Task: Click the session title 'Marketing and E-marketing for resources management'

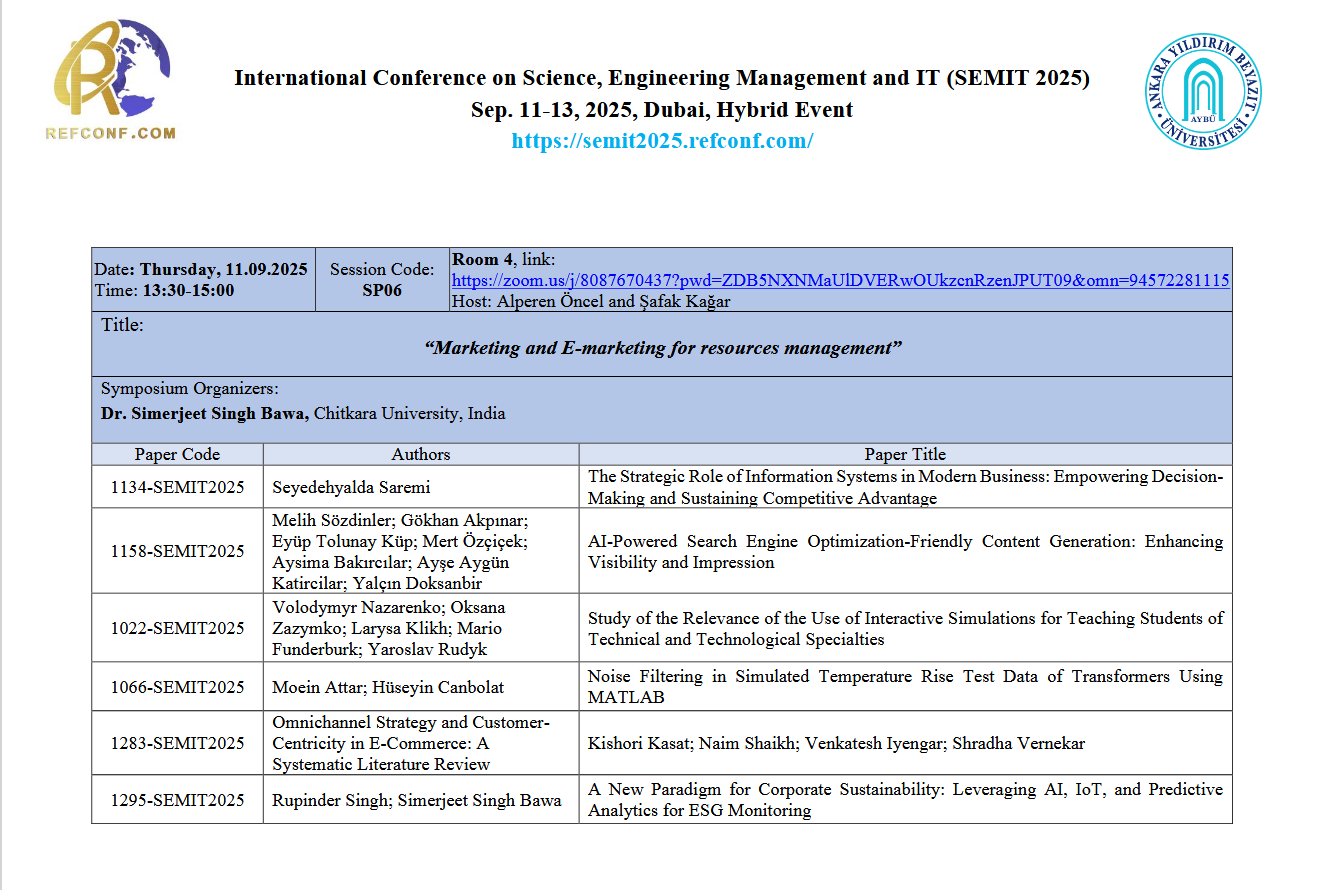Action: click(663, 348)
